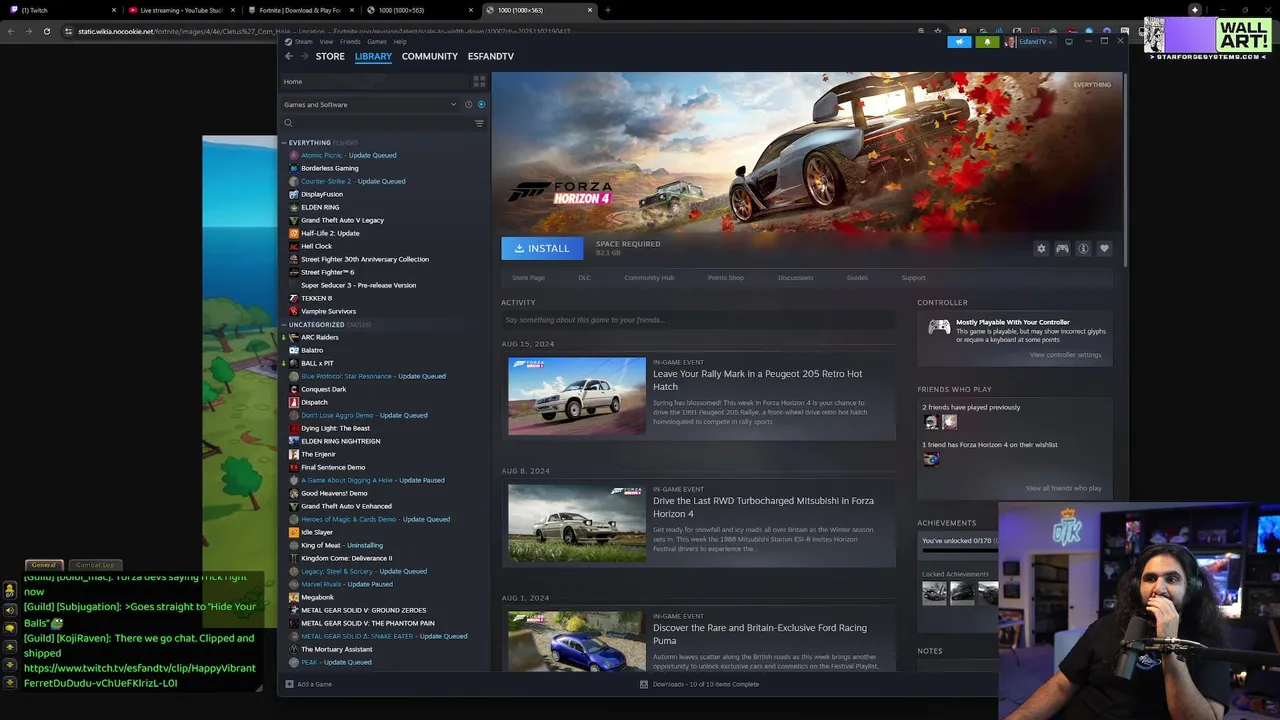Toggle the recent activity clock filter
The image size is (1280, 720).
[x=468, y=104]
